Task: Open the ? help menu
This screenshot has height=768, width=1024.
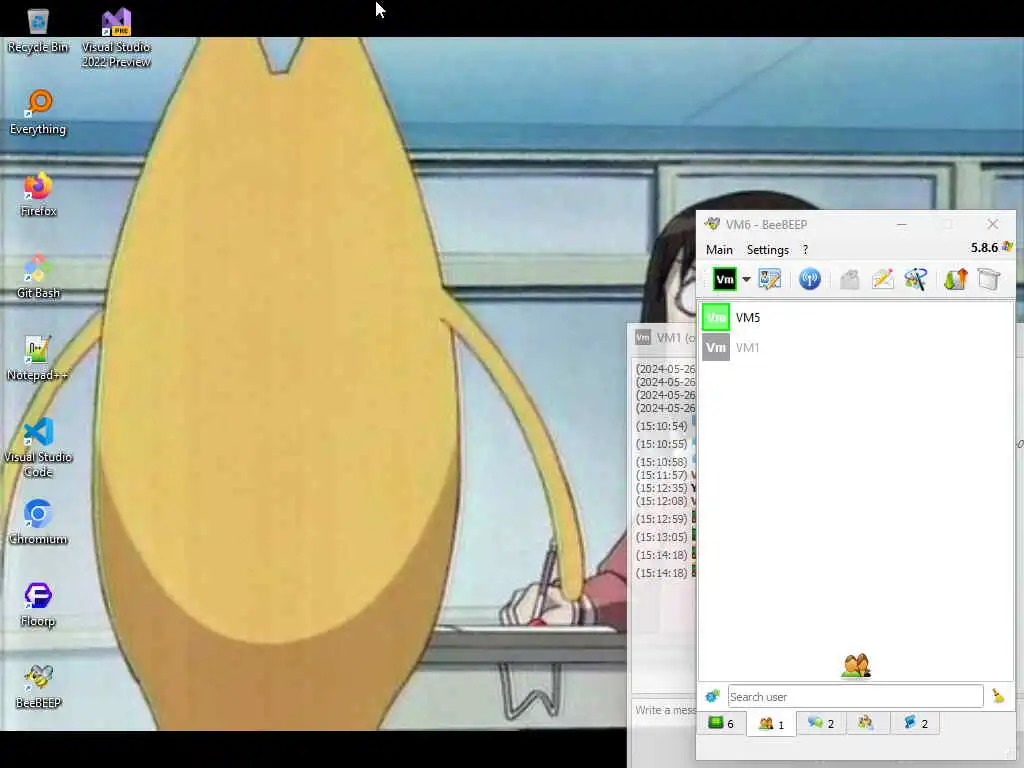Action: point(805,250)
